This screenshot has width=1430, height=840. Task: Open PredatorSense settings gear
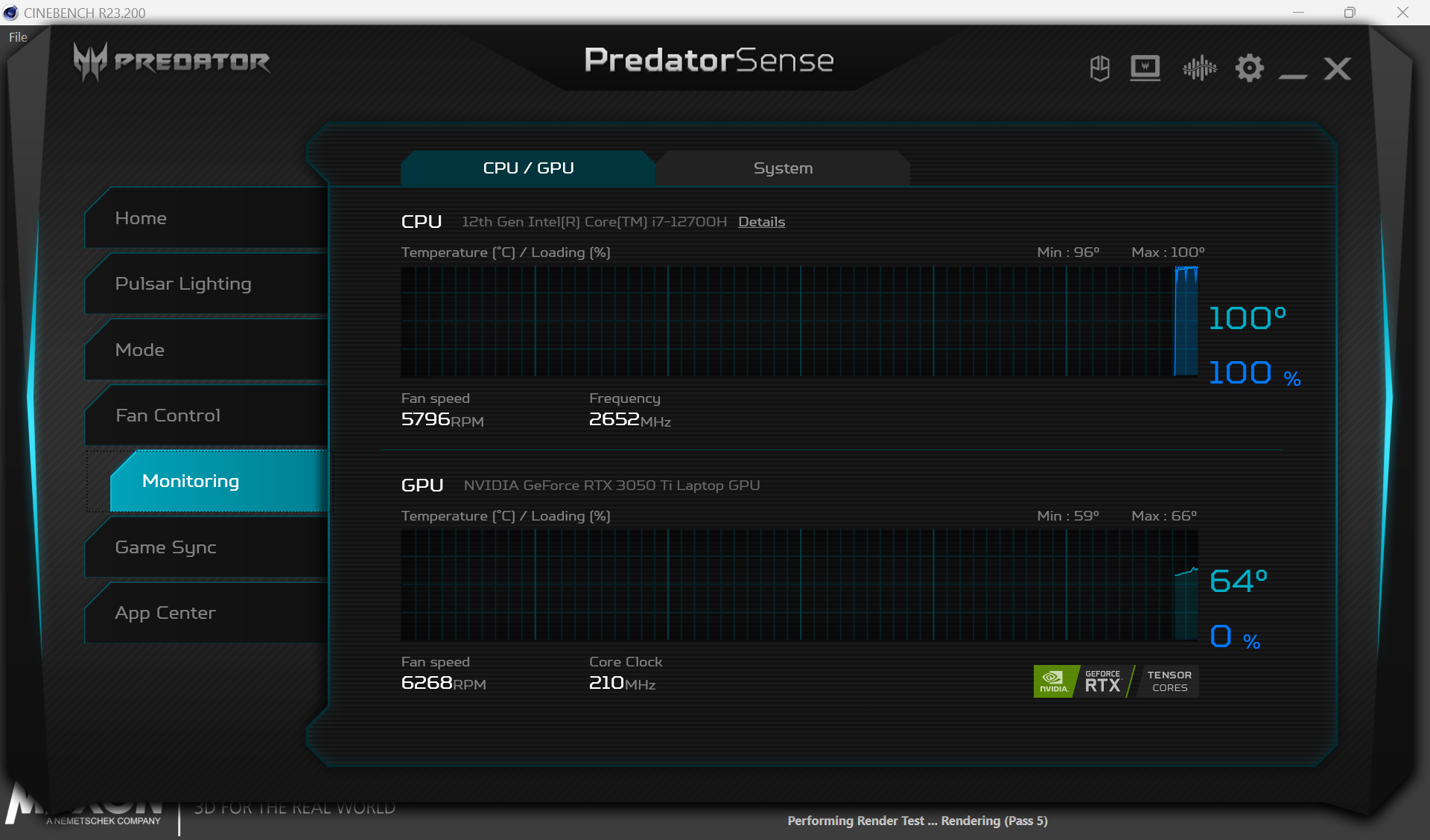[x=1250, y=69]
